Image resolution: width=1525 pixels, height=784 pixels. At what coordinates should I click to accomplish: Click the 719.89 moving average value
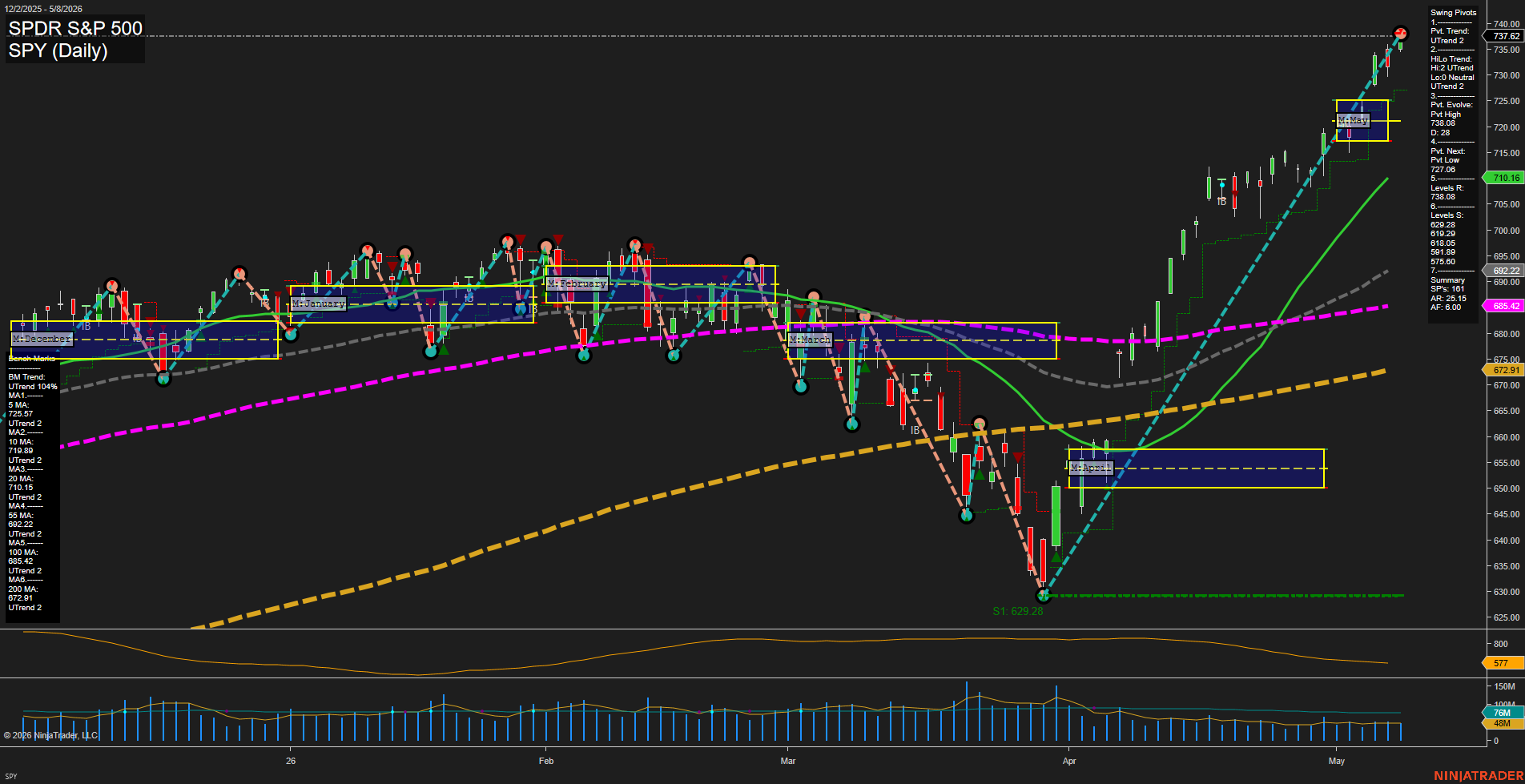(21, 451)
